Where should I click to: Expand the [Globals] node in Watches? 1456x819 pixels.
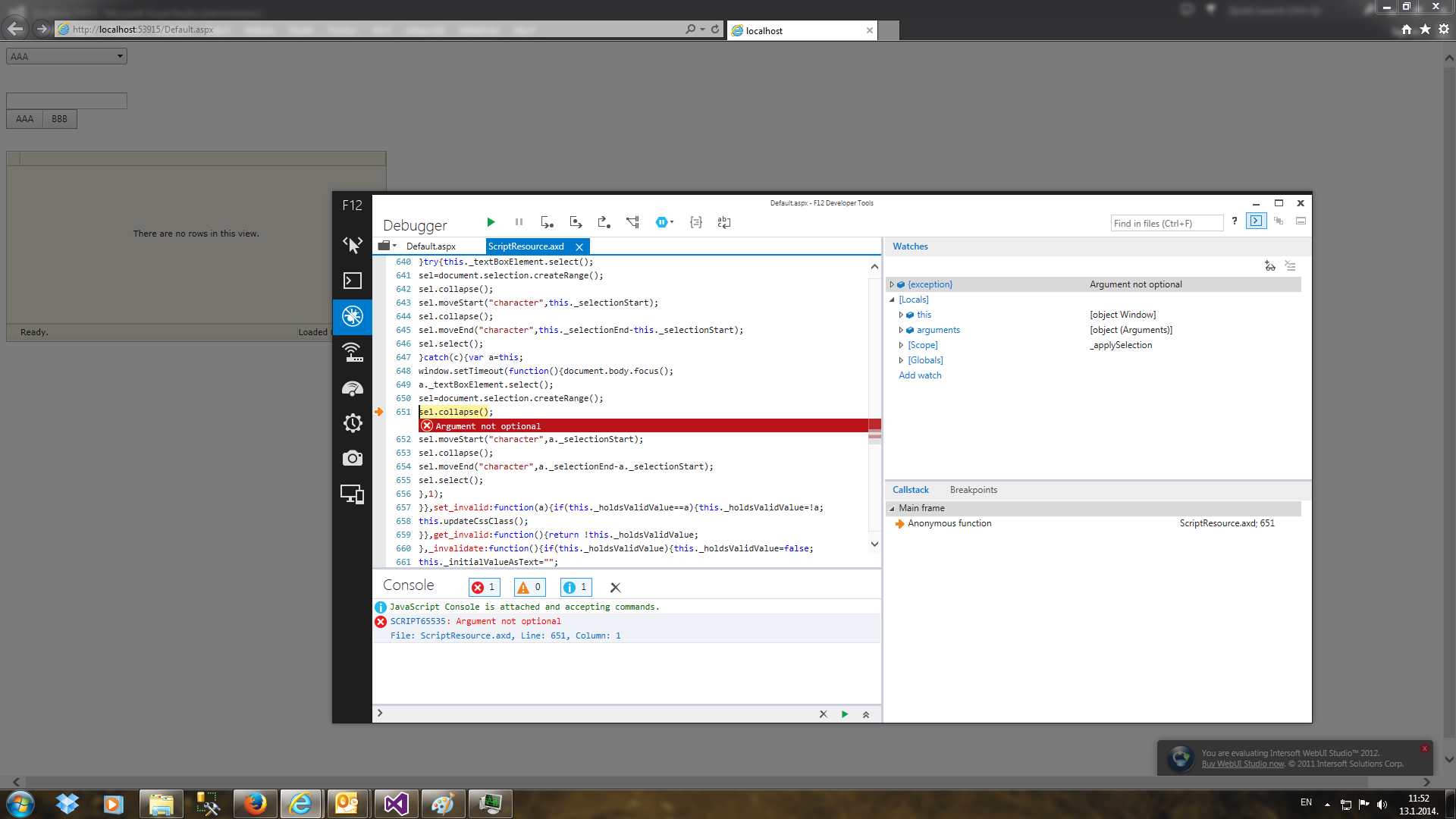(901, 360)
